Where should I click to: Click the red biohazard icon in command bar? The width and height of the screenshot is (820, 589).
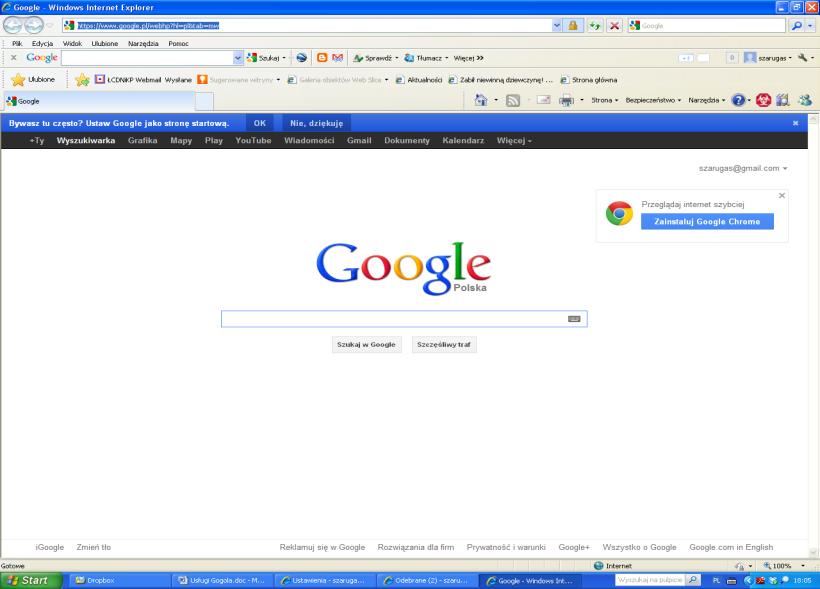764,100
